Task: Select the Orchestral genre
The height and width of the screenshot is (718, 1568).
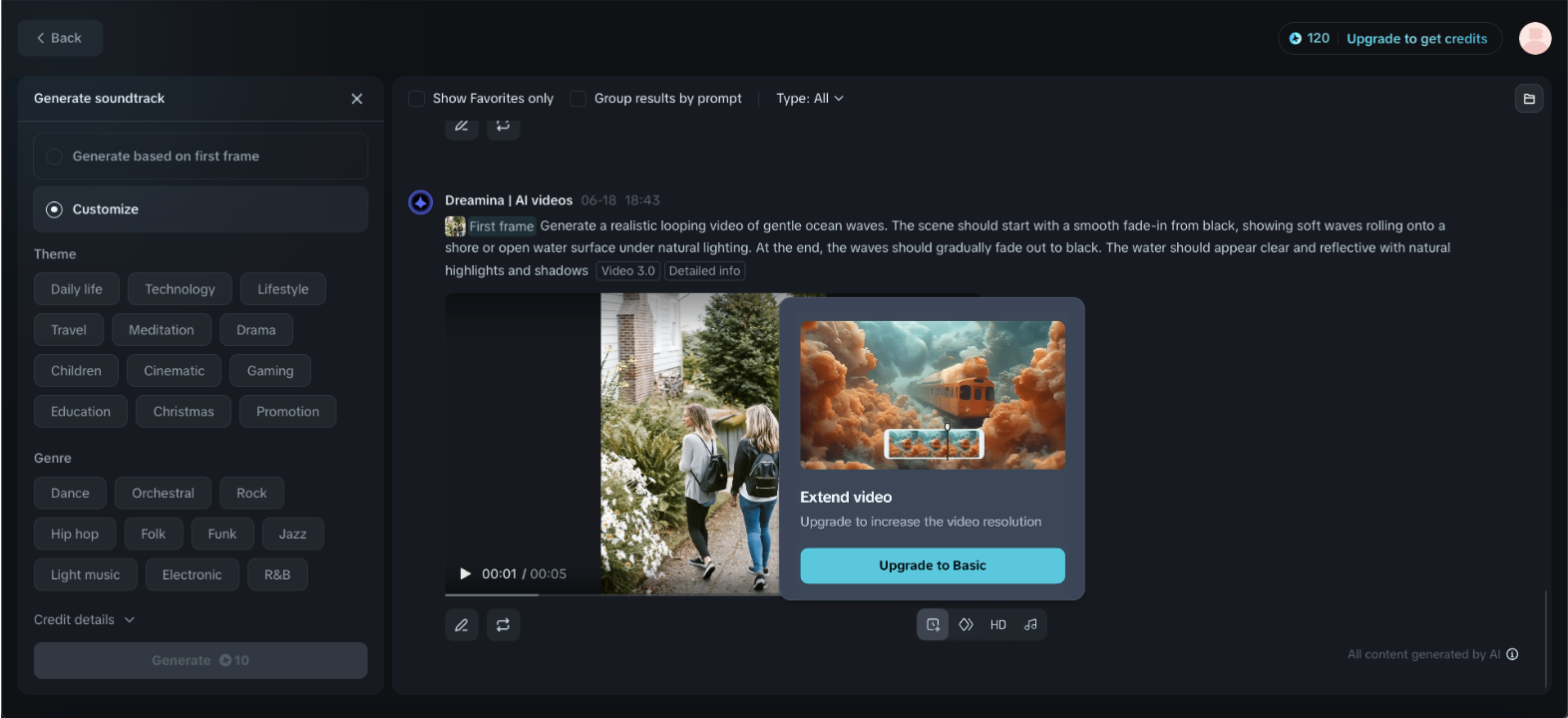Action: pos(163,494)
